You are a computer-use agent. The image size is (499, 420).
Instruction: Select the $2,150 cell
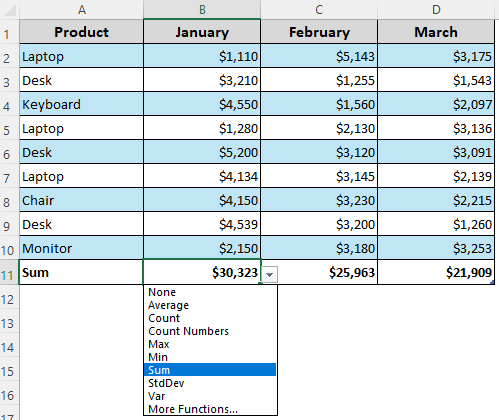(202, 248)
